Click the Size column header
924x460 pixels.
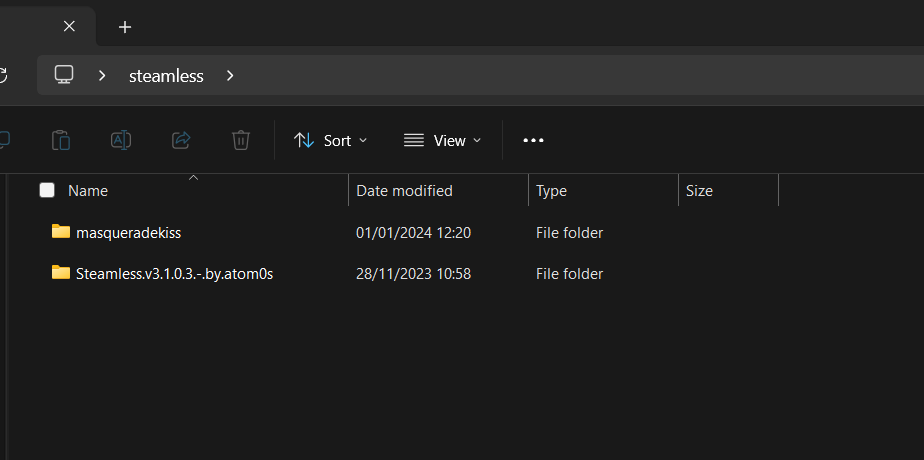click(x=728, y=190)
